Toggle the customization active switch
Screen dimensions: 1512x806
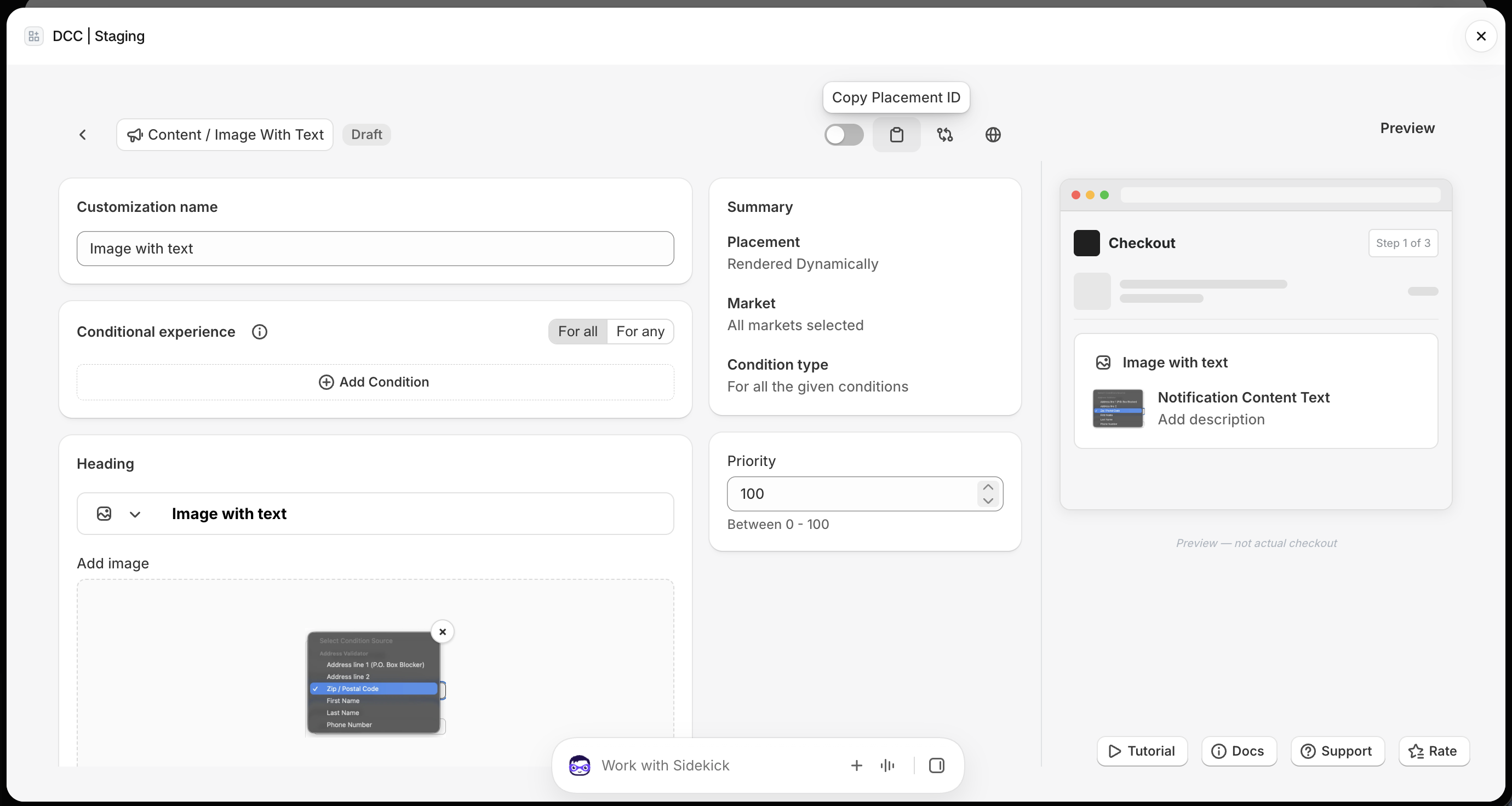pos(844,135)
